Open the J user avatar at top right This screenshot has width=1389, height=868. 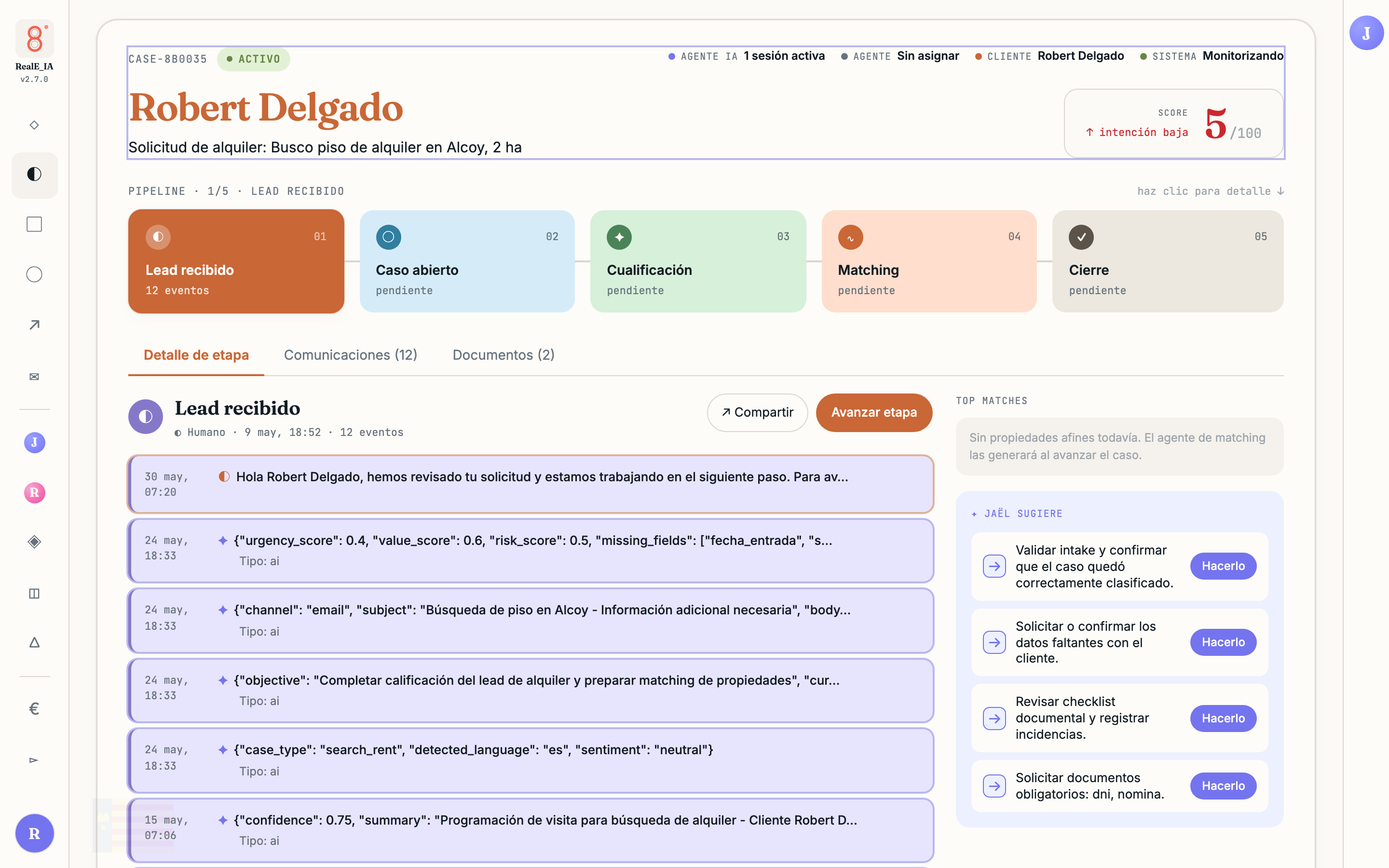point(1365,33)
